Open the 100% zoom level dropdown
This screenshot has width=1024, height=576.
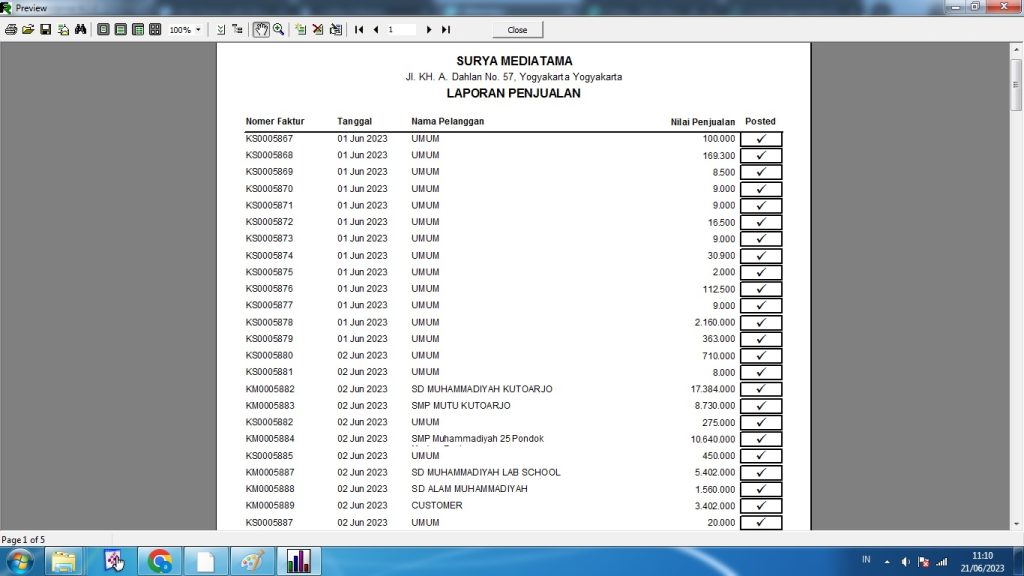[198, 30]
